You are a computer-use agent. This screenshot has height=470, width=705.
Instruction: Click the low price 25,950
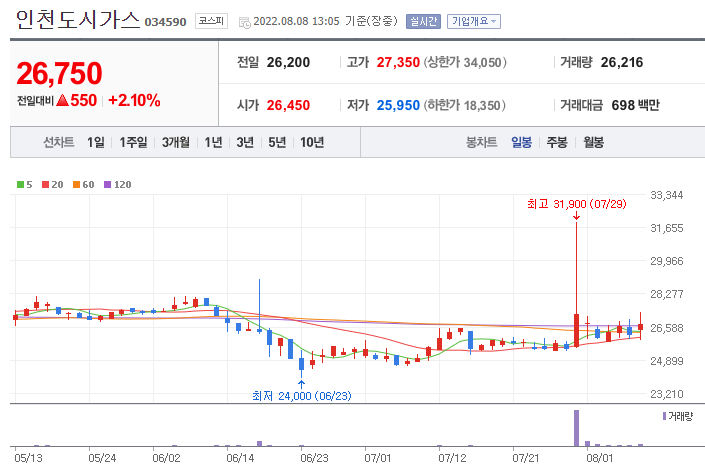[398, 105]
